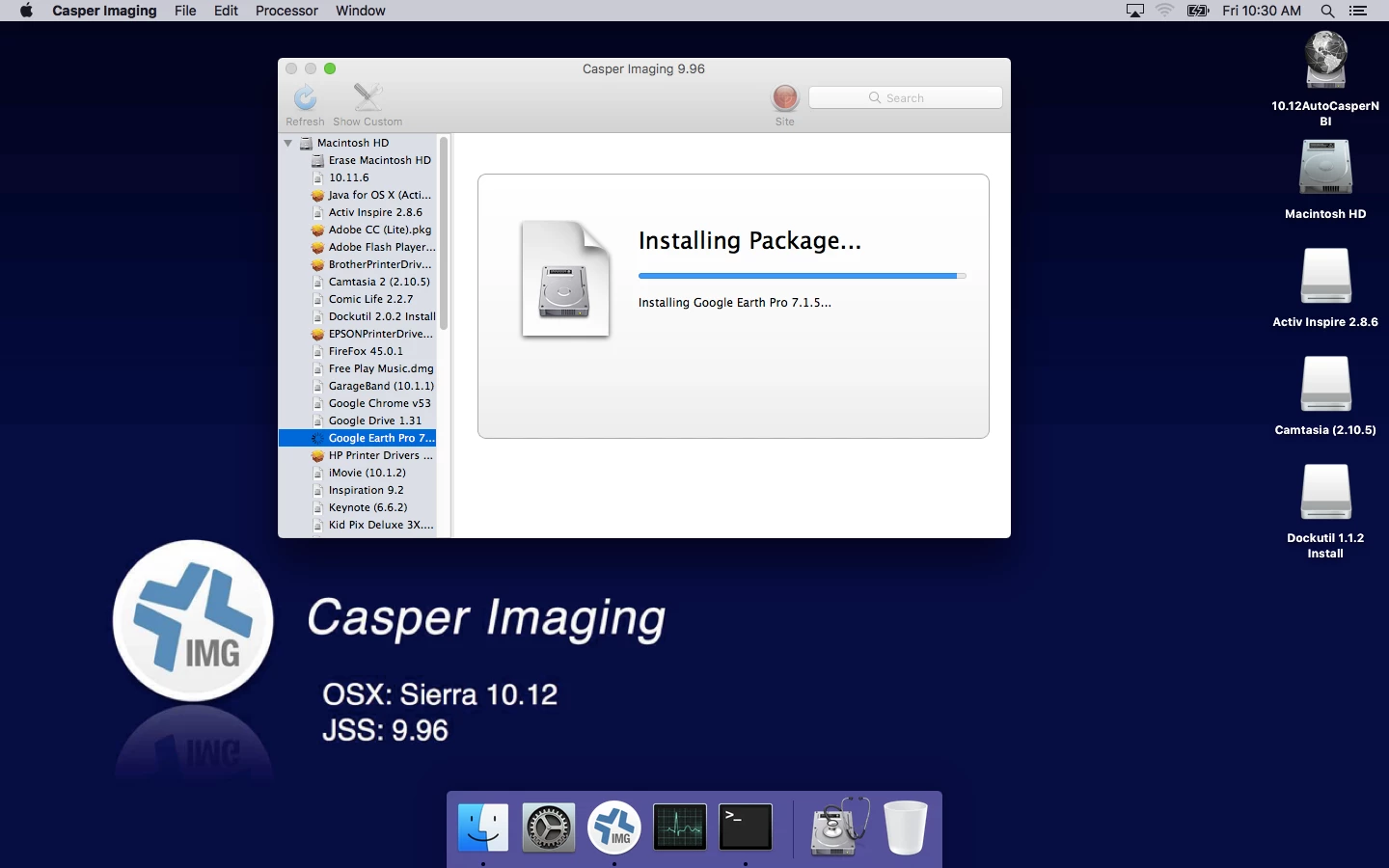This screenshot has width=1389, height=868.
Task: Click Dockutil 1.1.2 Install desktop volume
Action: (1325, 493)
